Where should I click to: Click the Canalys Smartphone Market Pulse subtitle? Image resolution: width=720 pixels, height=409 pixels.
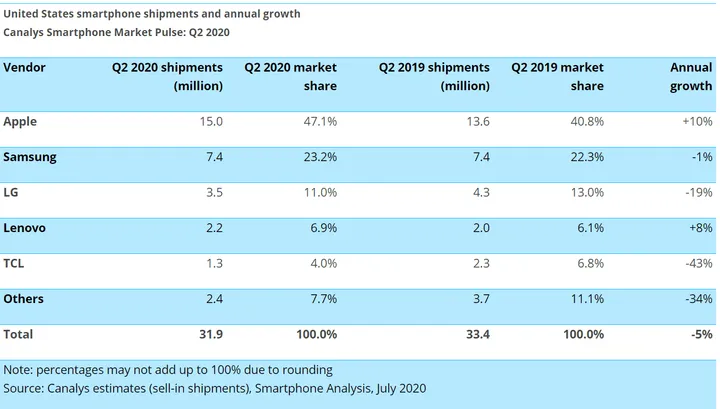[x=117, y=33]
